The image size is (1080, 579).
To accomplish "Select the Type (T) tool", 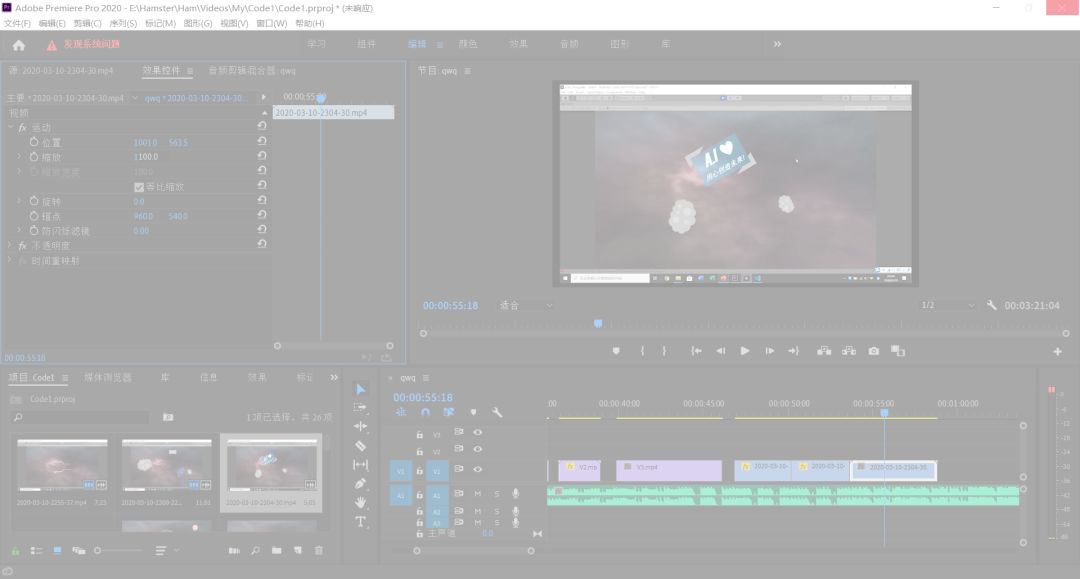I will [361, 522].
